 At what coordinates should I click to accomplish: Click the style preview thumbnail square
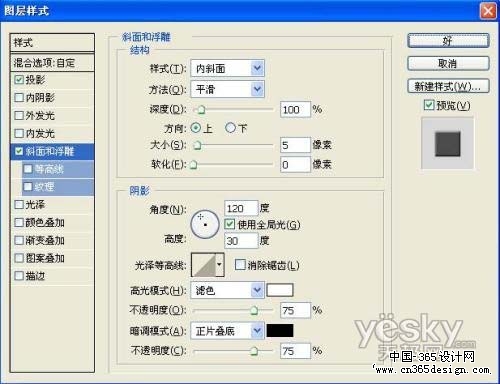pyautogui.click(x=448, y=144)
